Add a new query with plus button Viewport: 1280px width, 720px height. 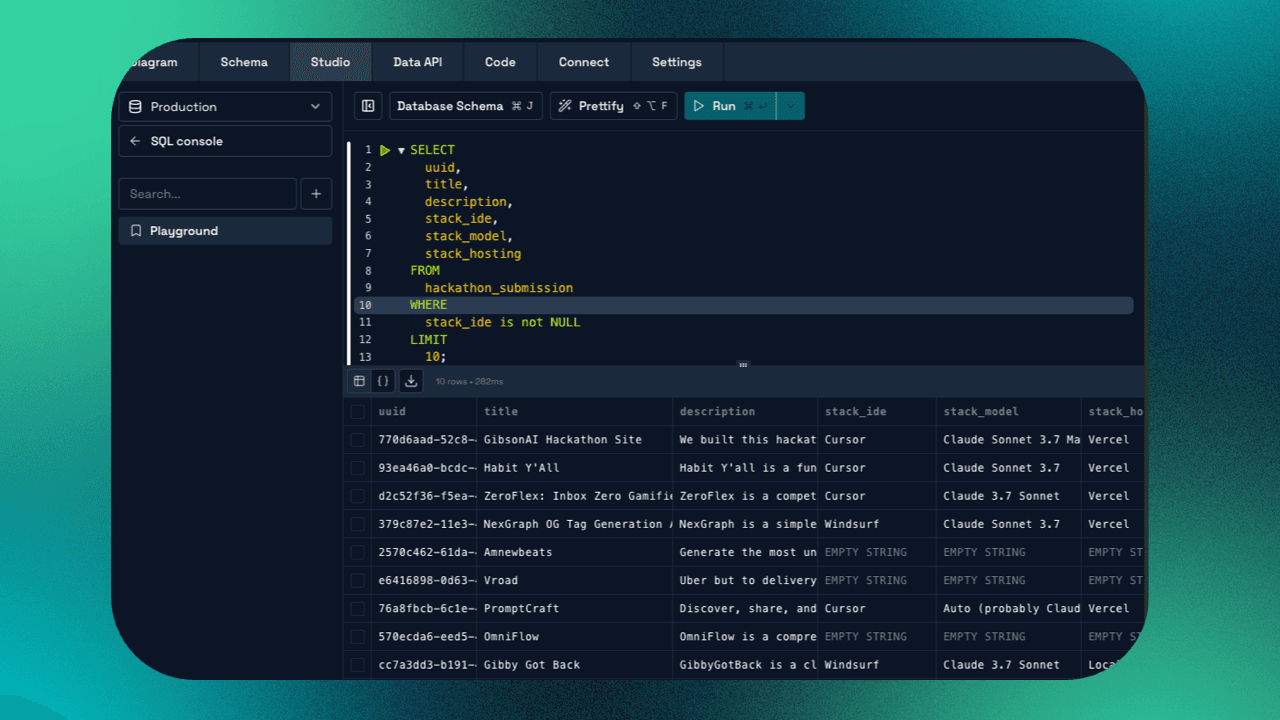click(316, 194)
